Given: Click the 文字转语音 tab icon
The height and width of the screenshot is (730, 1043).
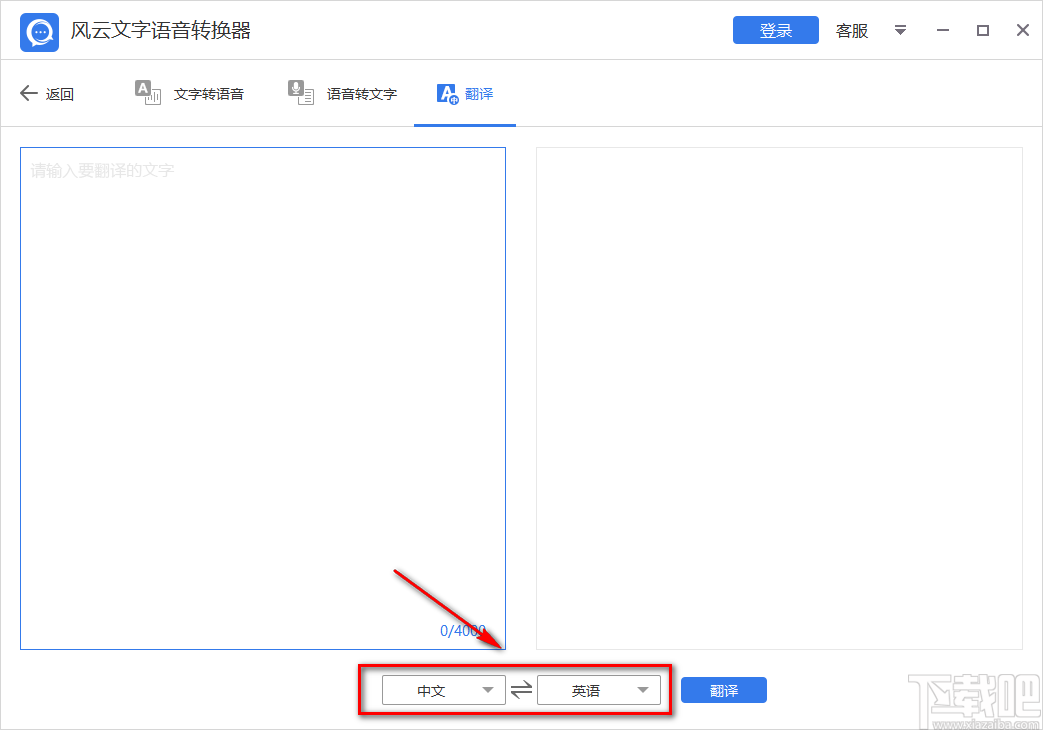Looking at the screenshot, I should pyautogui.click(x=148, y=92).
